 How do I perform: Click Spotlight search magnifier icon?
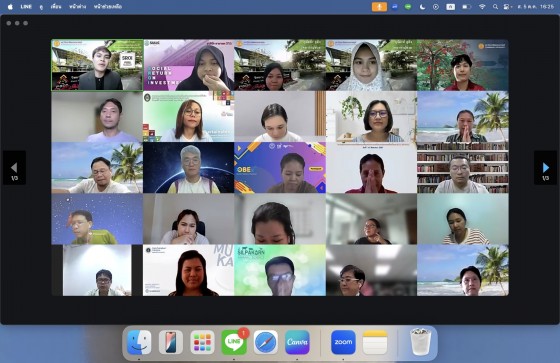pos(495,7)
